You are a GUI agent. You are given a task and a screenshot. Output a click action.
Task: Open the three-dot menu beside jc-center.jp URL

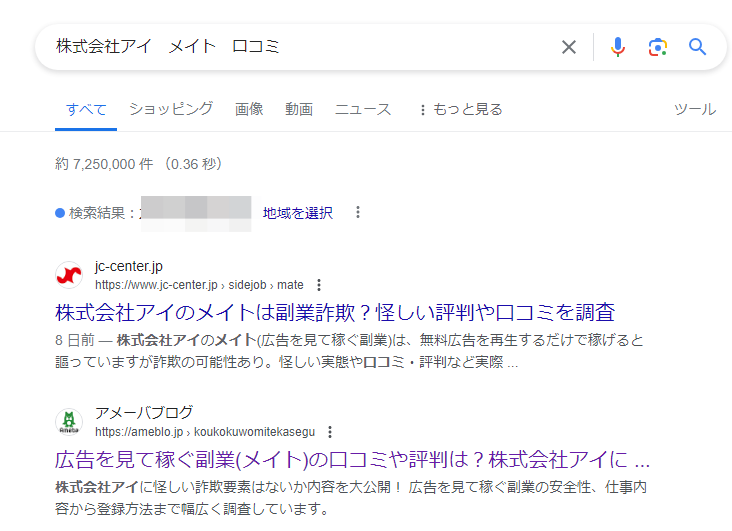(x=318, y=285)
